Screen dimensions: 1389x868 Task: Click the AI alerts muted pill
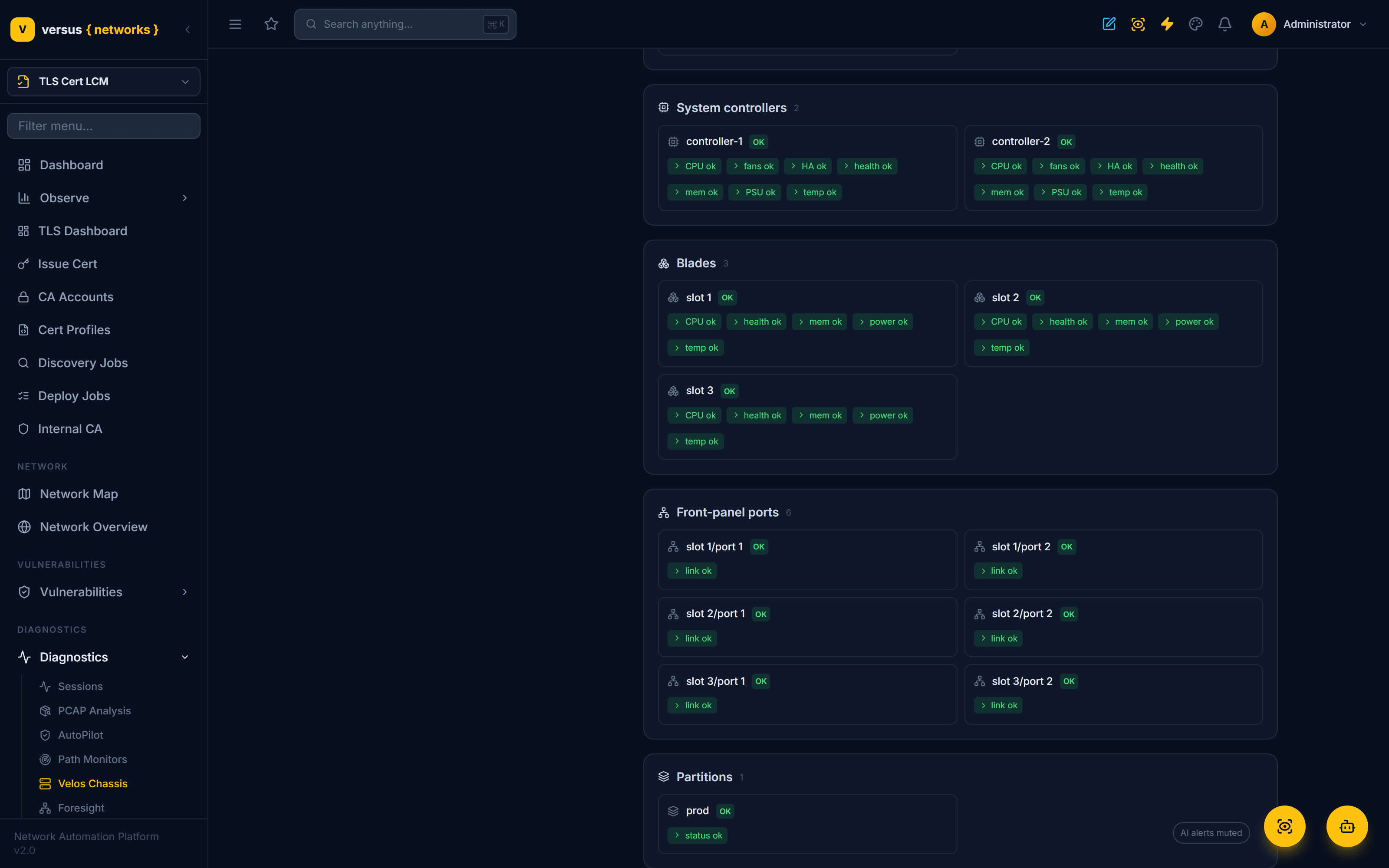1211,833
